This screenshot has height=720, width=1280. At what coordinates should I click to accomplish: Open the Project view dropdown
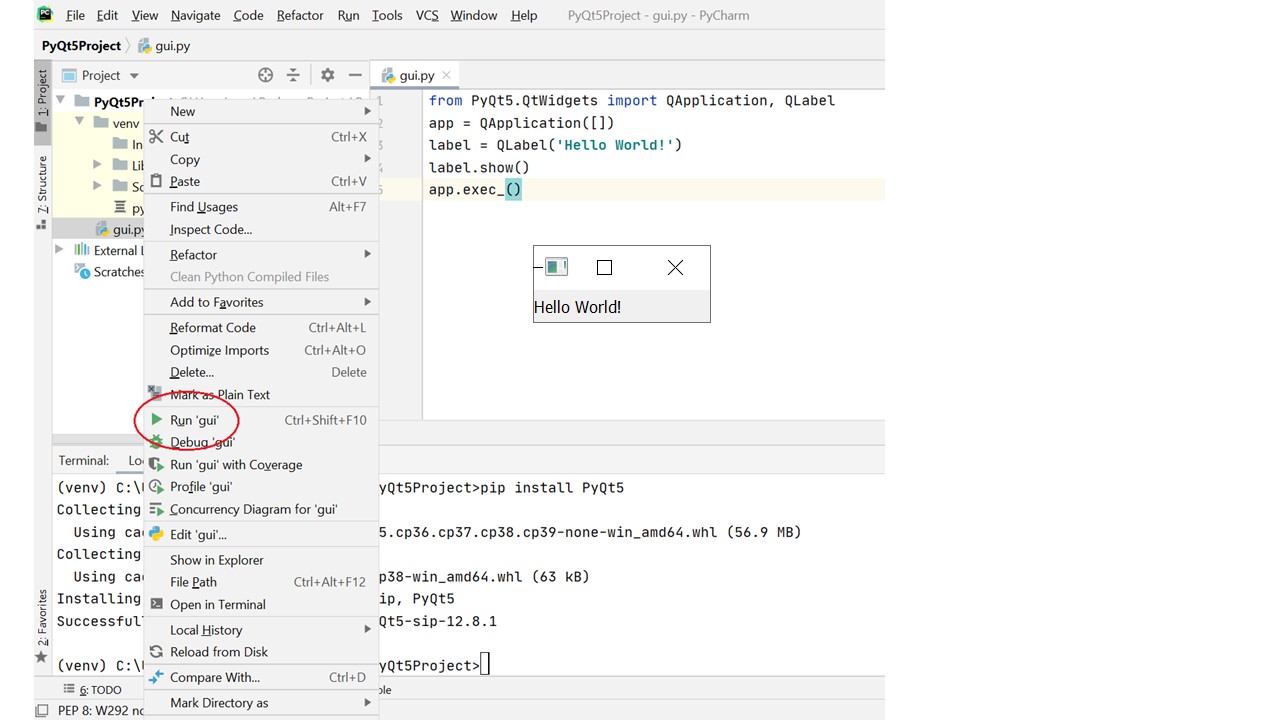click(x=134, y=76)
